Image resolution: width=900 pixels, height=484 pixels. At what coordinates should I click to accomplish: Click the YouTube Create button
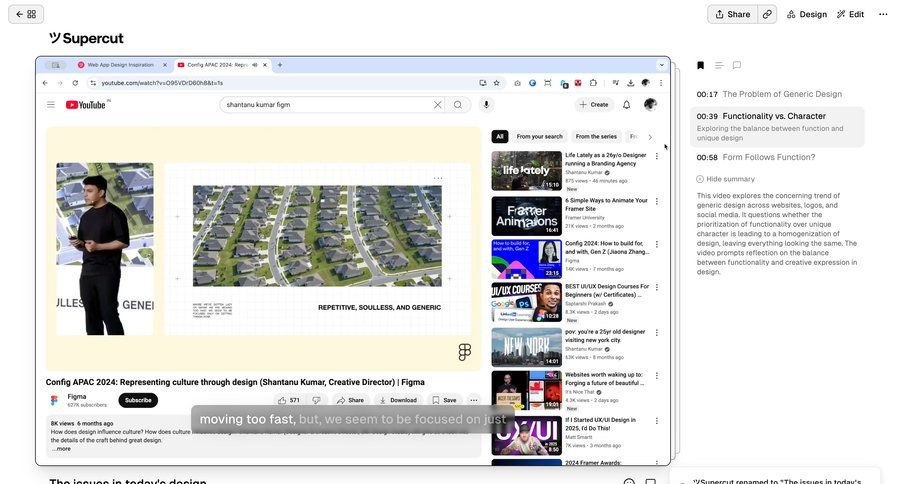click(594, 105)
